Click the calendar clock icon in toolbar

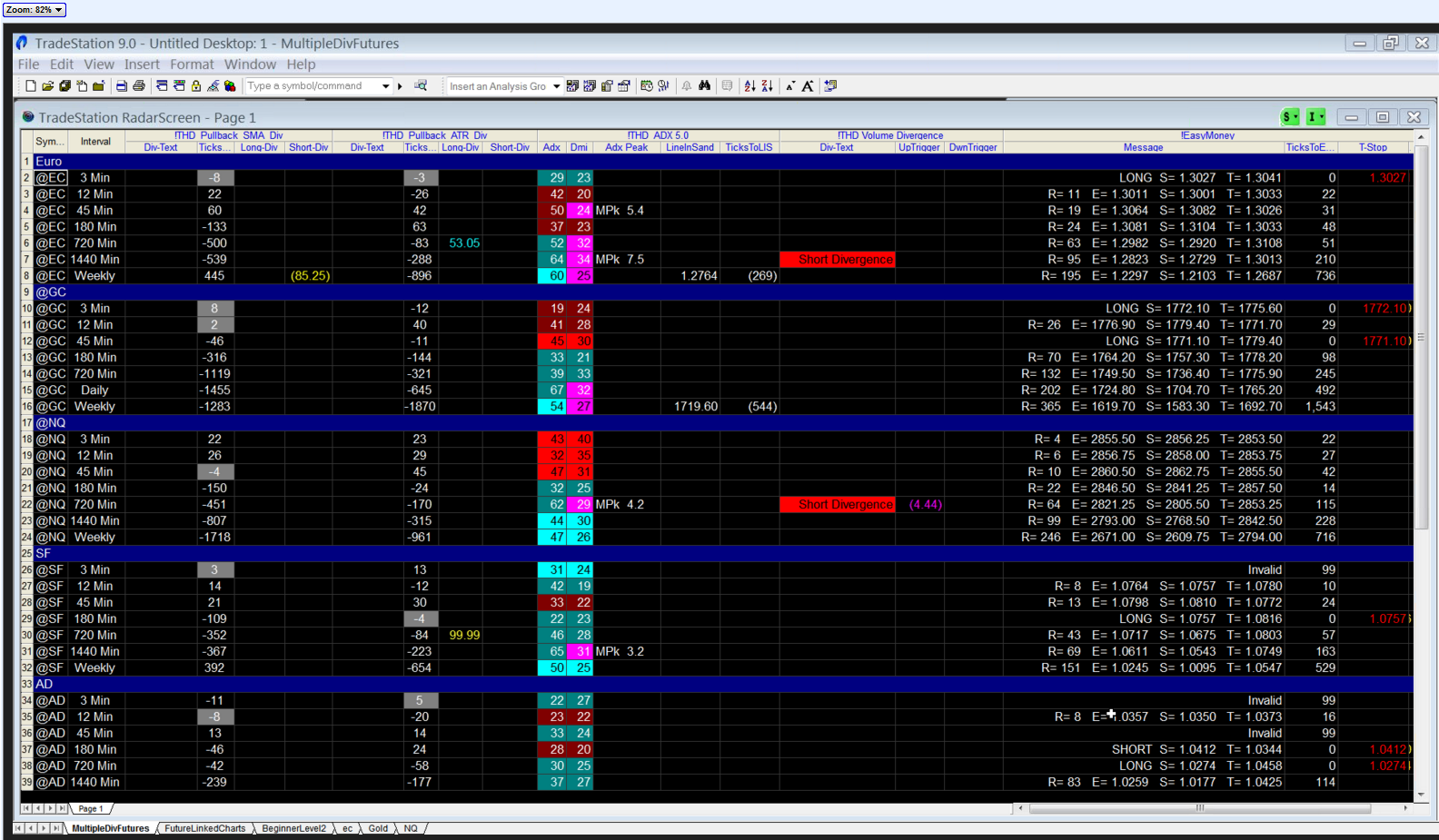pos(647,86)
